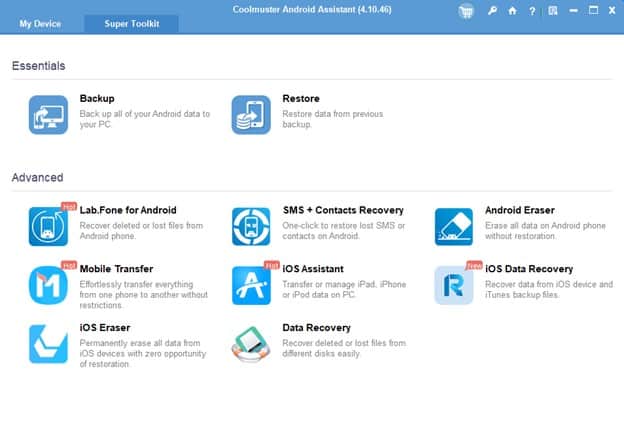The image size is (624, 429).
Task: Open the iOS Data Recovery icon
Action: pyautogui.click(x=454, y=285)
